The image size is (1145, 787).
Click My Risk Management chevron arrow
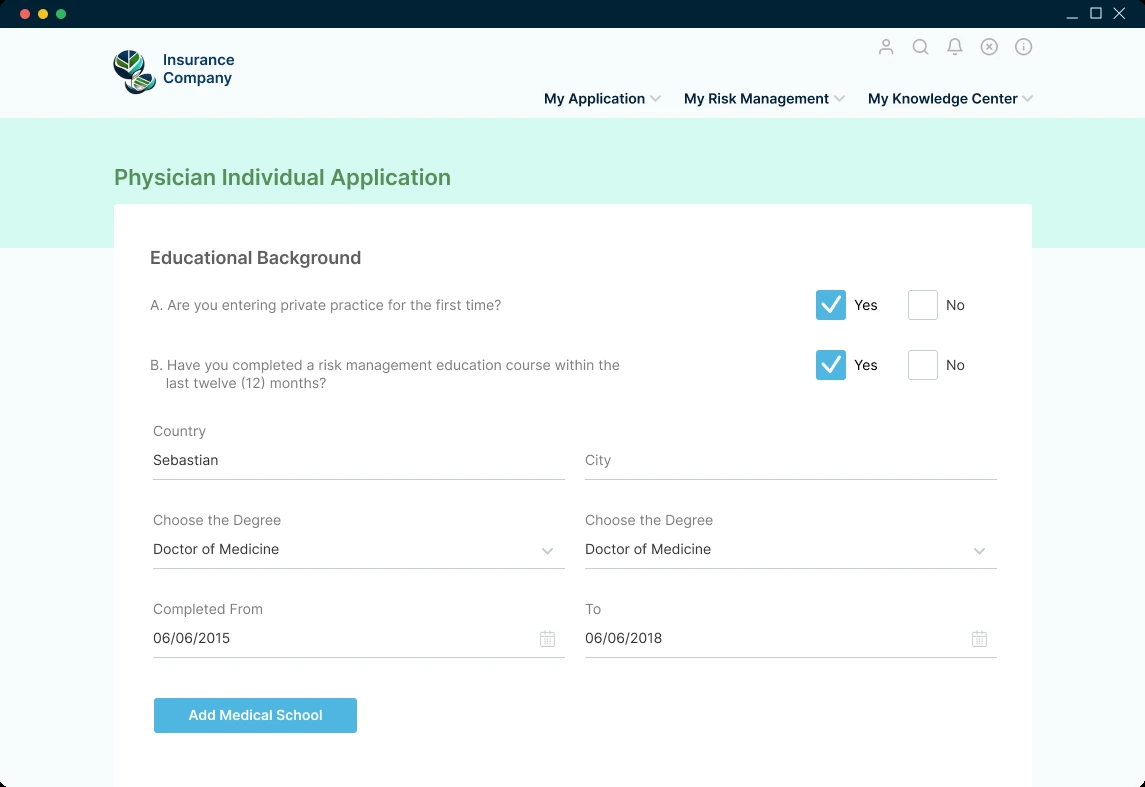click(840, 99)
